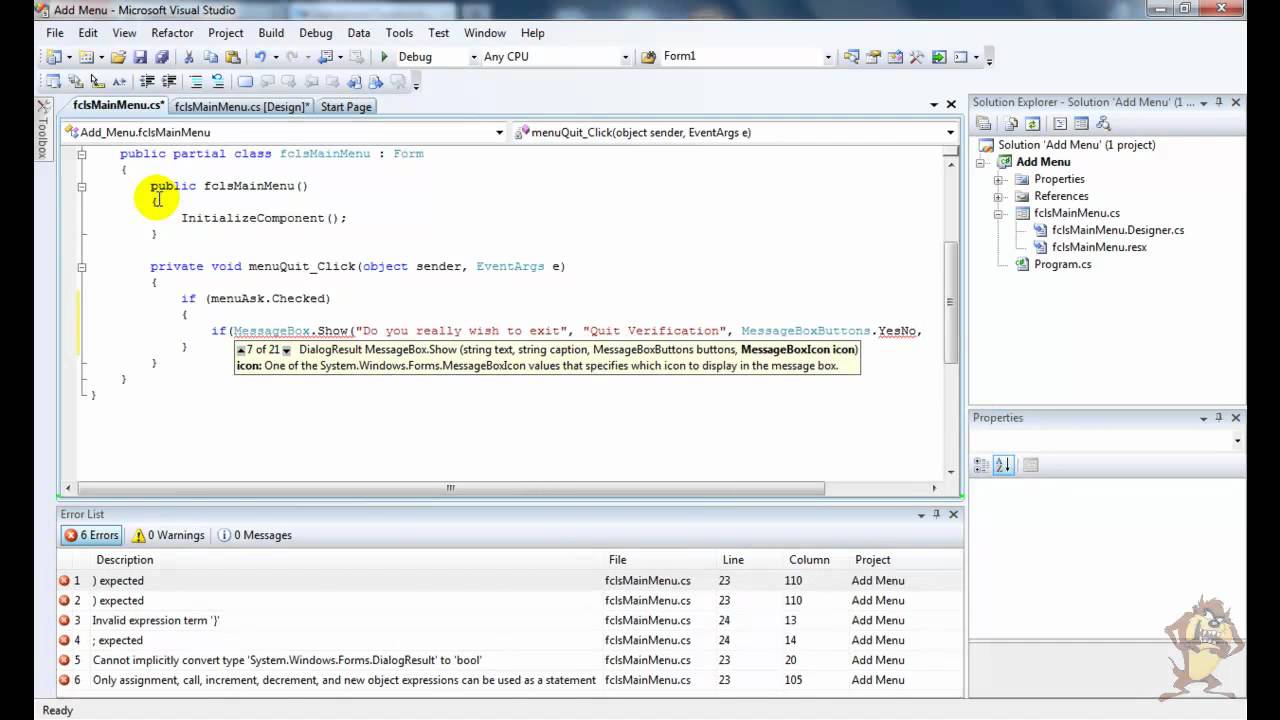The height and width of the screenshot is (720, 1280).
Task: Save the file with the floppy icon
Action: tap(141, 57)
